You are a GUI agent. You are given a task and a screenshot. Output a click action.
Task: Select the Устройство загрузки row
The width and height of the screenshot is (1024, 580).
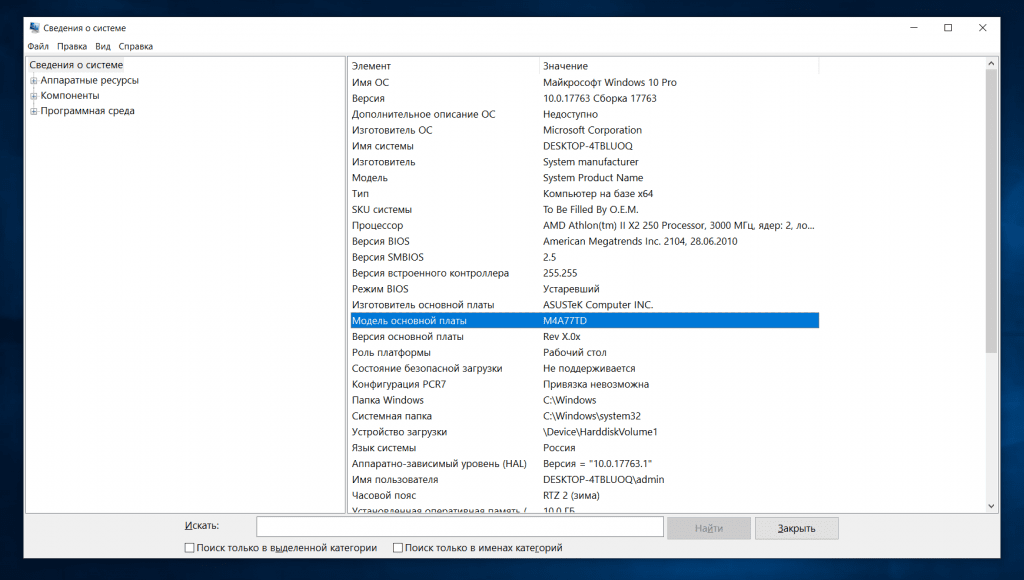[584, 432]
